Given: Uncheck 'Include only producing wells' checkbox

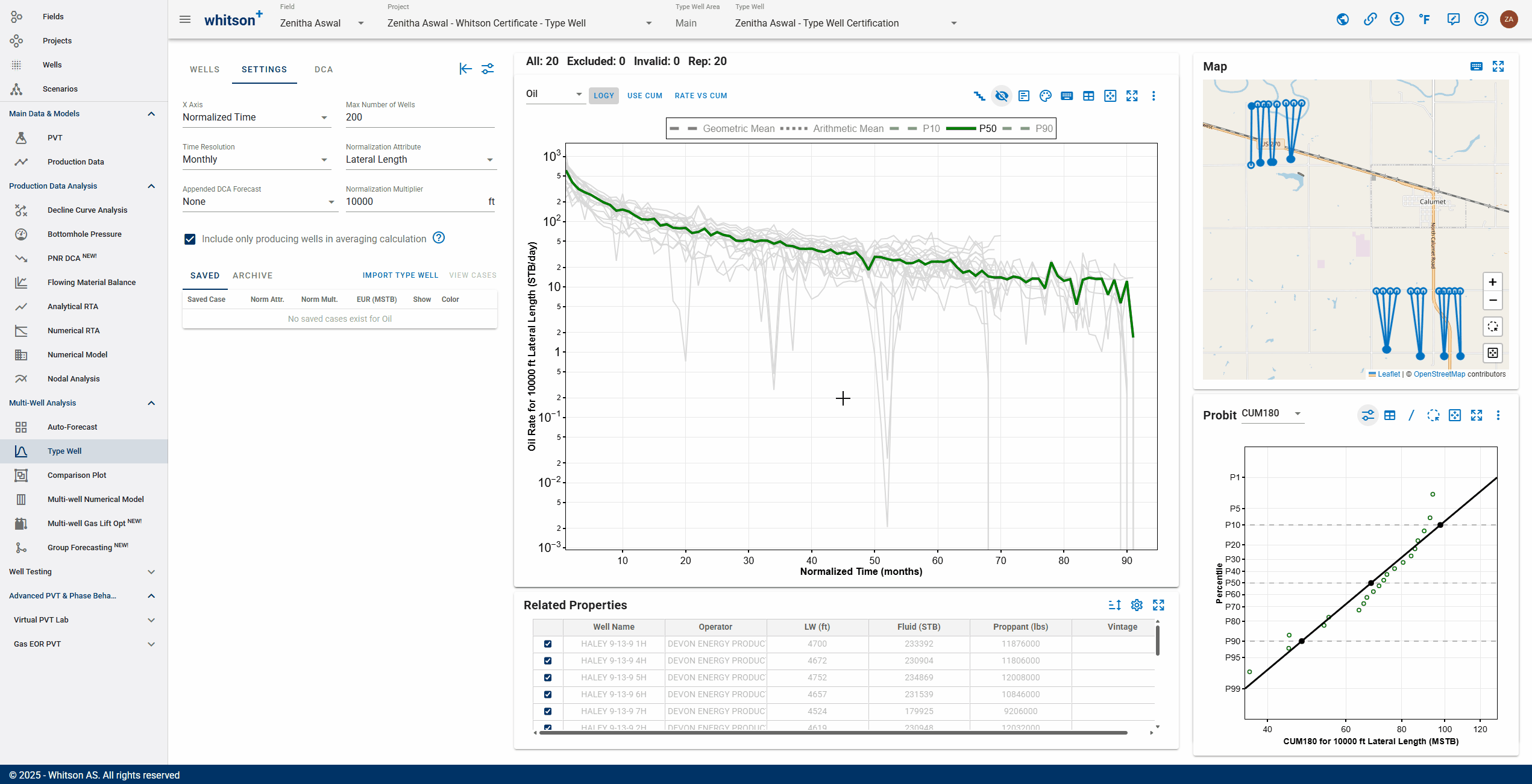Looking at the screenshot, I should point(190,239).
